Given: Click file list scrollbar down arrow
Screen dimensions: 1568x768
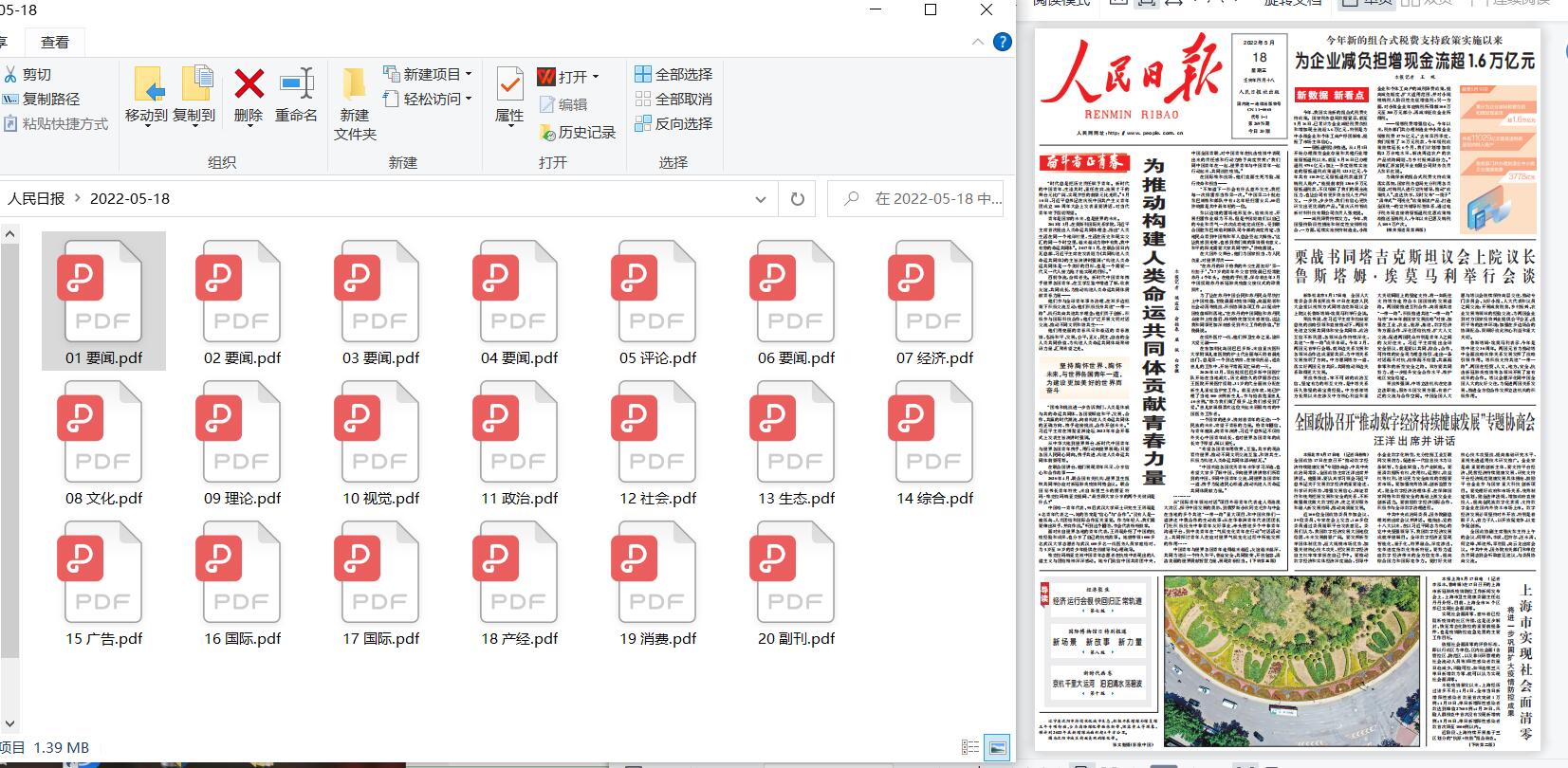Looking at the screenshot, I should [x=9, y=725].
